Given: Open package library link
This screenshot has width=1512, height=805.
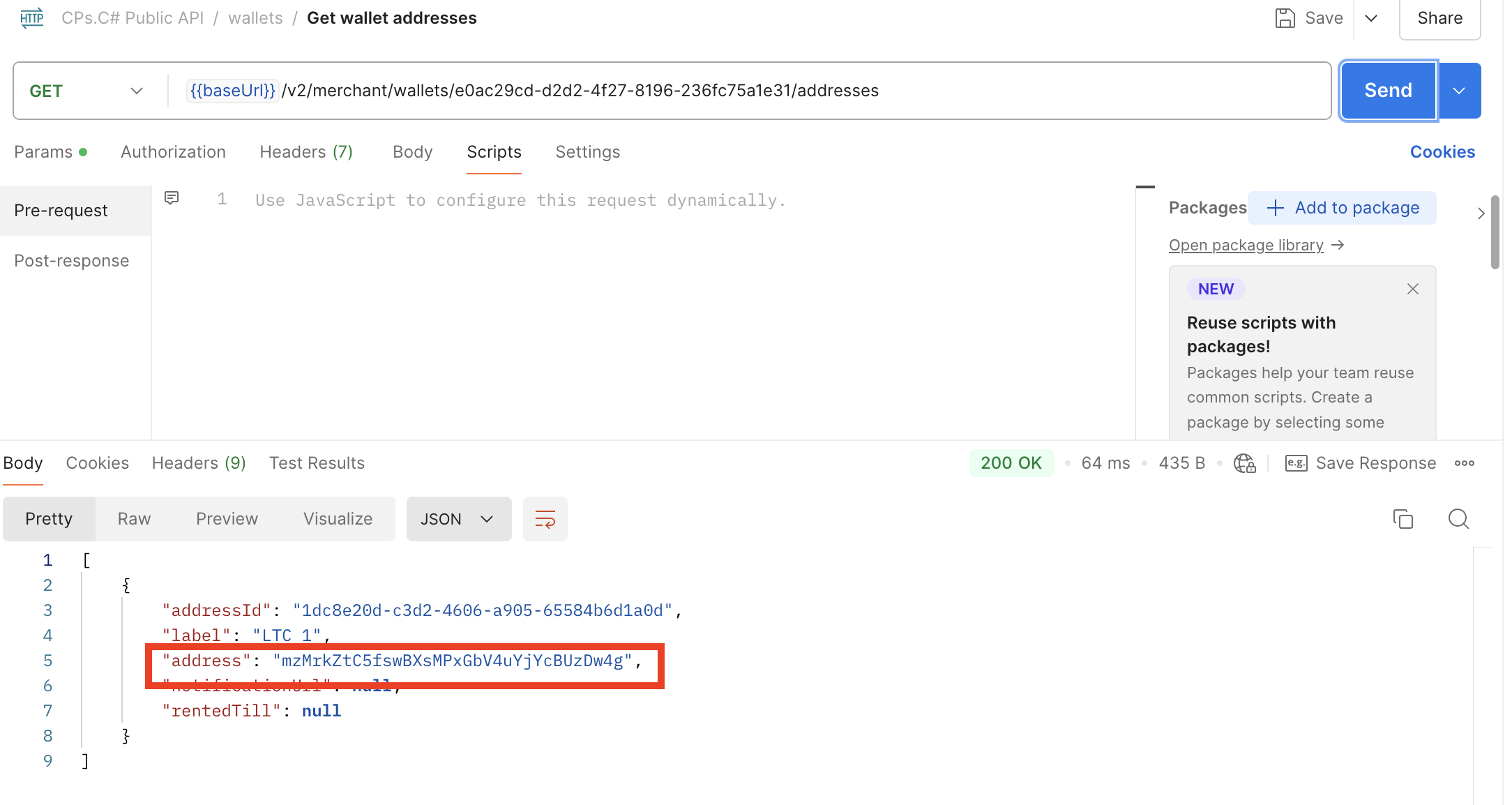Looking at the screenshot, I should point(1246,245).
